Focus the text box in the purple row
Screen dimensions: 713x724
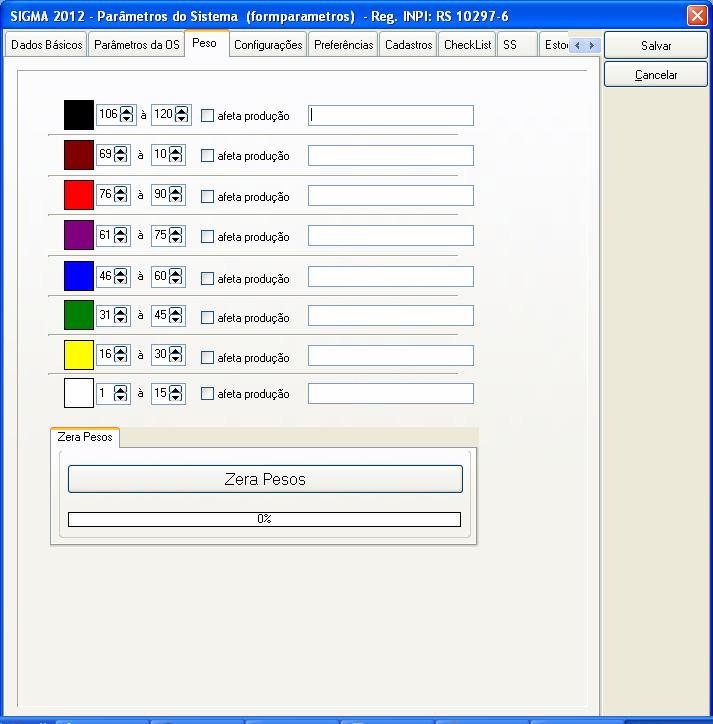[391, 236]
